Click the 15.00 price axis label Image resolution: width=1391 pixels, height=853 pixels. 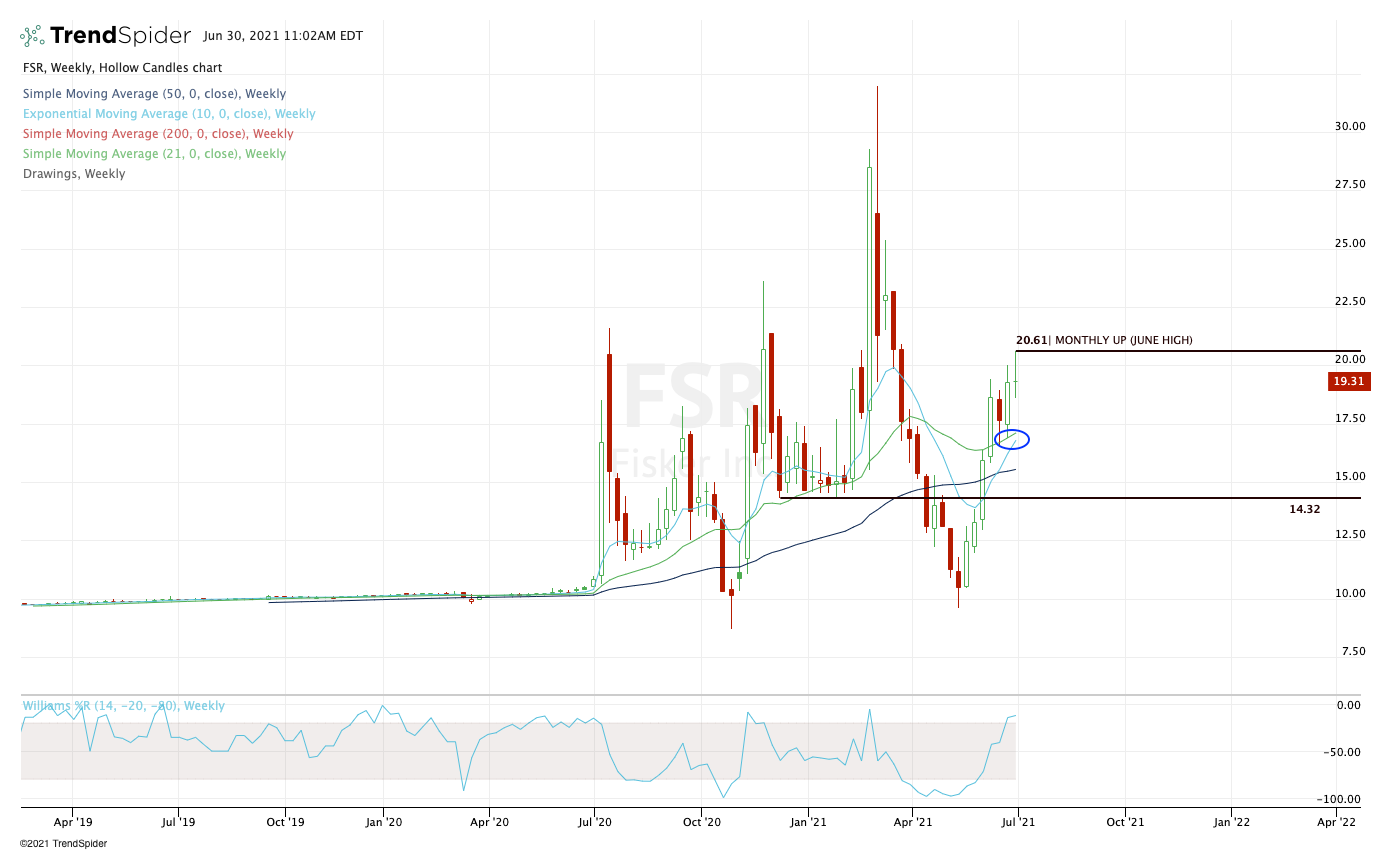(1352, 477)
